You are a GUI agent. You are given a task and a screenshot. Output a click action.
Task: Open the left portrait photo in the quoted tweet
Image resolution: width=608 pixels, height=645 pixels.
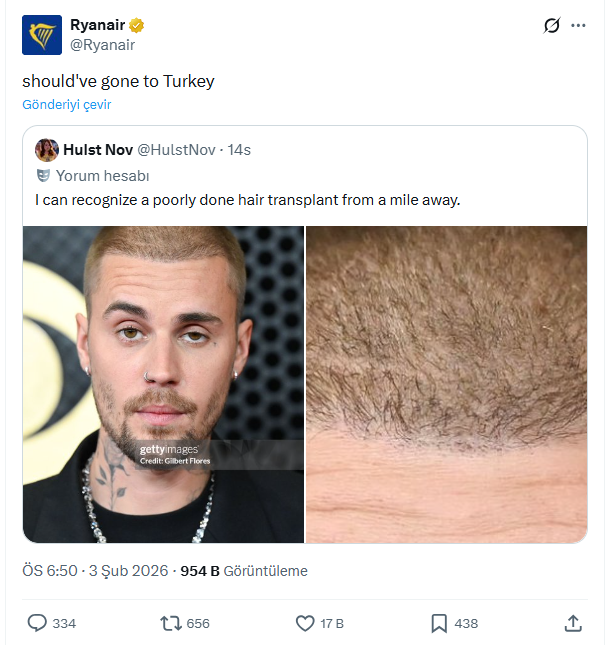point(163,384)
